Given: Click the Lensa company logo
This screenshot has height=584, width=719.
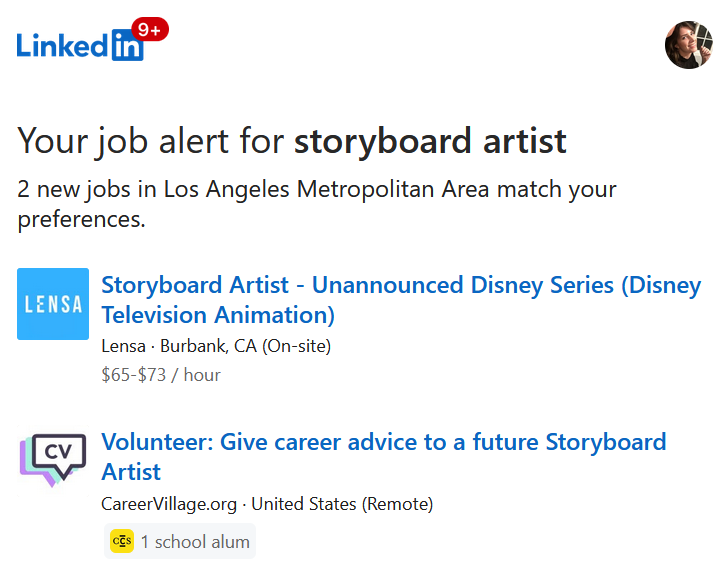Looking at the screenshot, I should pyautogui.click(x=53, y=304).
